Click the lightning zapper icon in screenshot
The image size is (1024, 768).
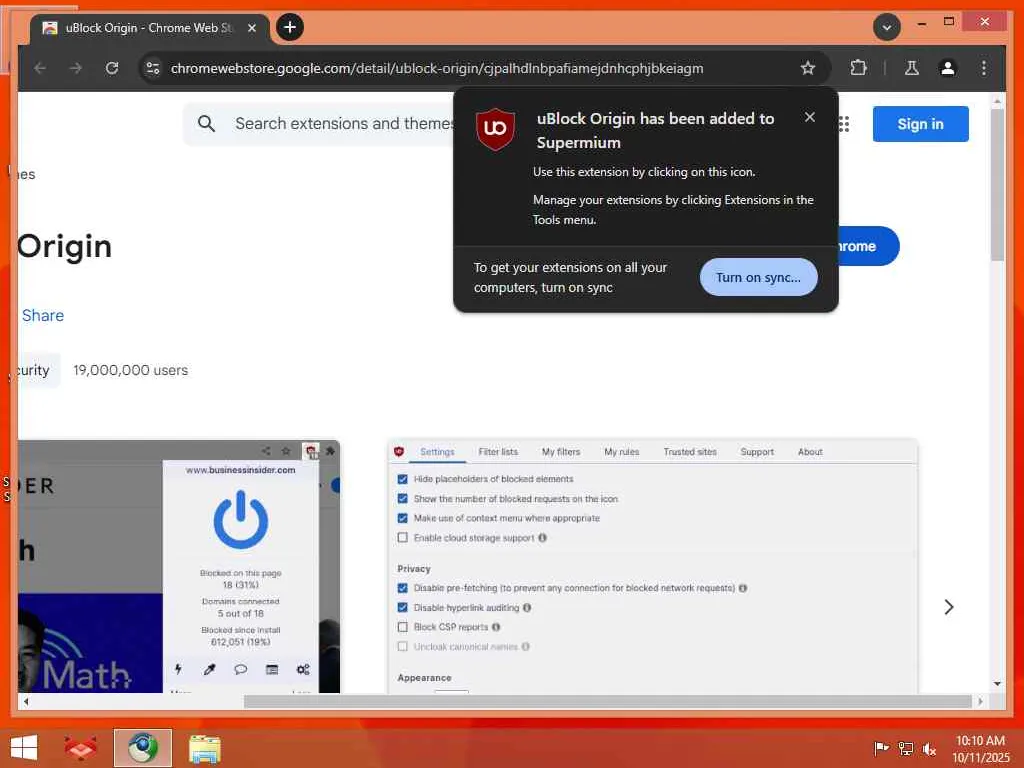(178, 669)
